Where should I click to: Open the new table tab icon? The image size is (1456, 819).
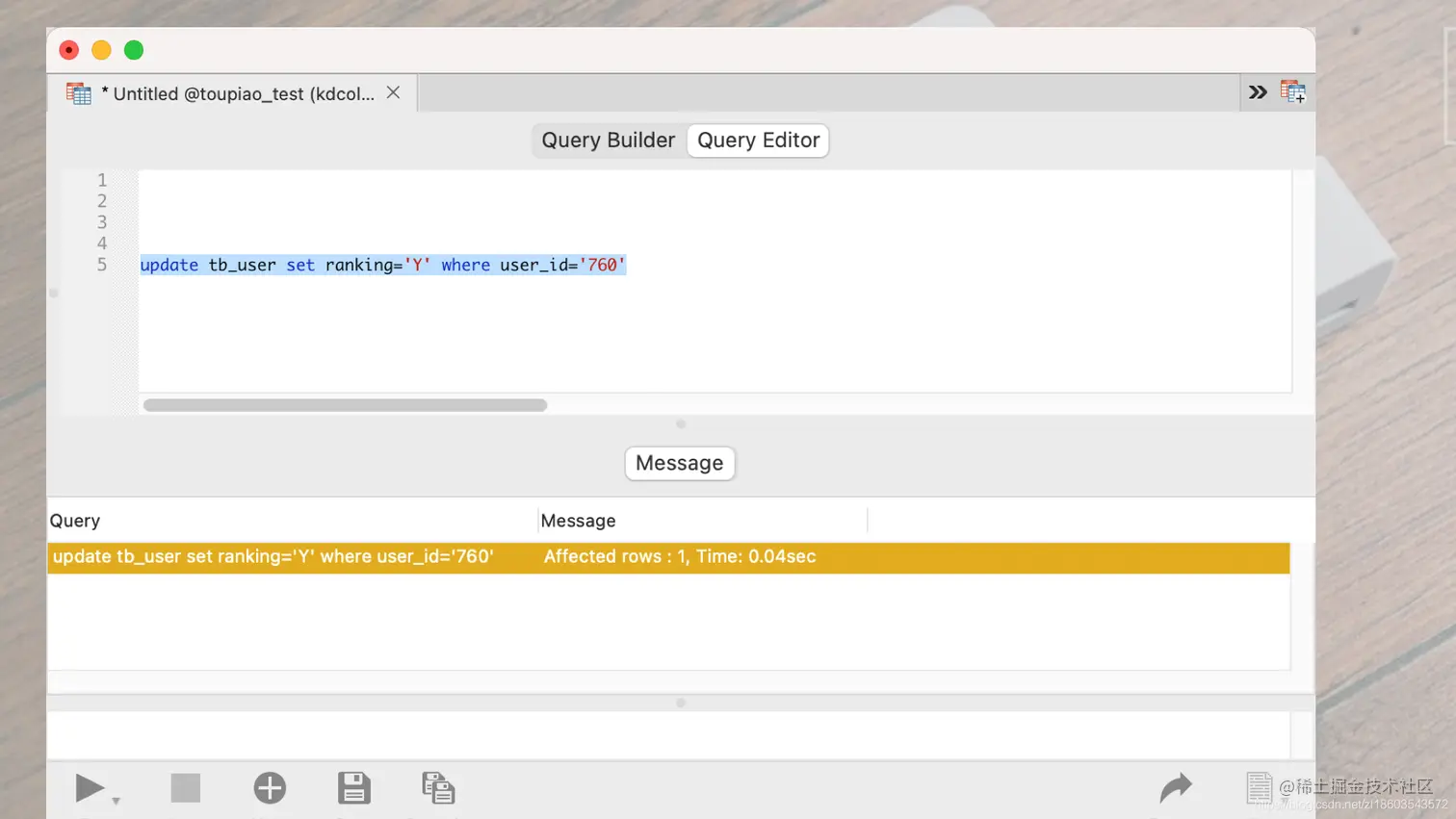(x=1293, y=92)
